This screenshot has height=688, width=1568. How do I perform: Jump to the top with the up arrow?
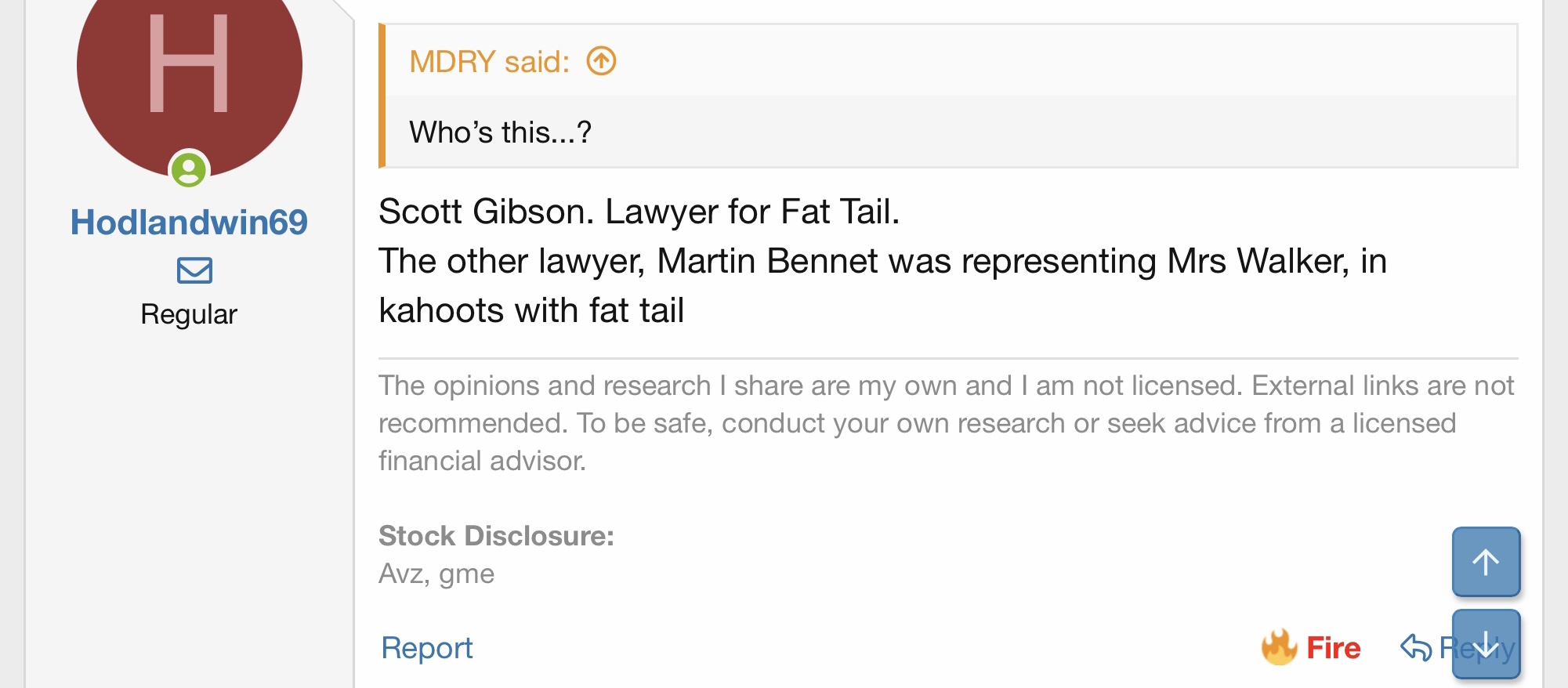pyautogui.click(x=1486, y=562)
